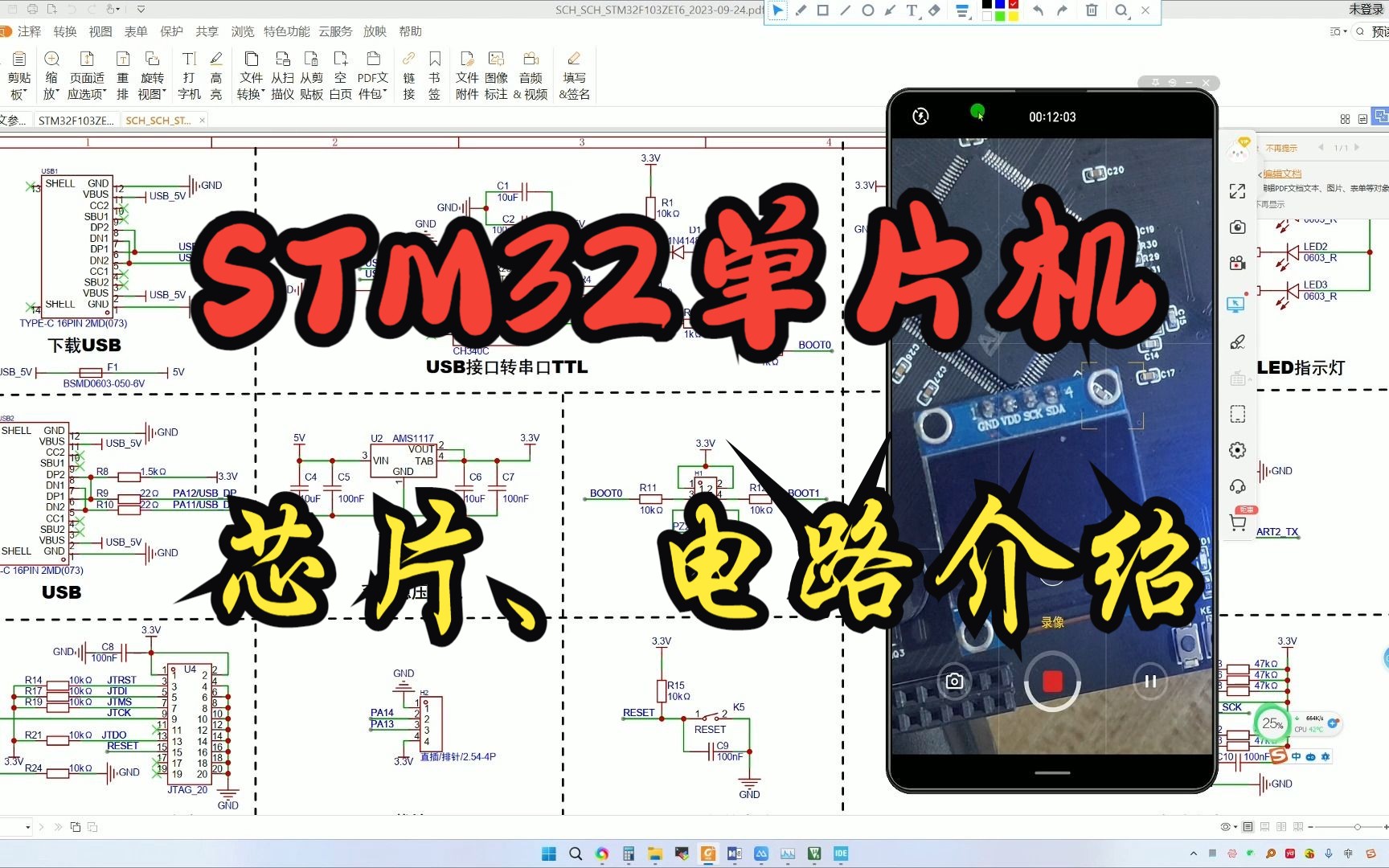Select the 高亮 highlight tool
This screenshot has width=1389, height=868.
click(x=216, y=76)
